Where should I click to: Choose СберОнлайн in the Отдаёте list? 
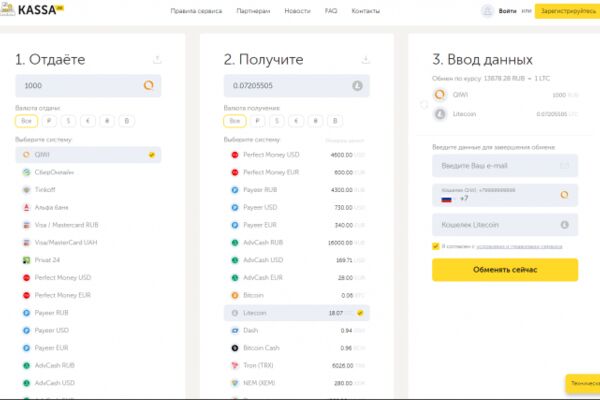click(x=88, y=172)
